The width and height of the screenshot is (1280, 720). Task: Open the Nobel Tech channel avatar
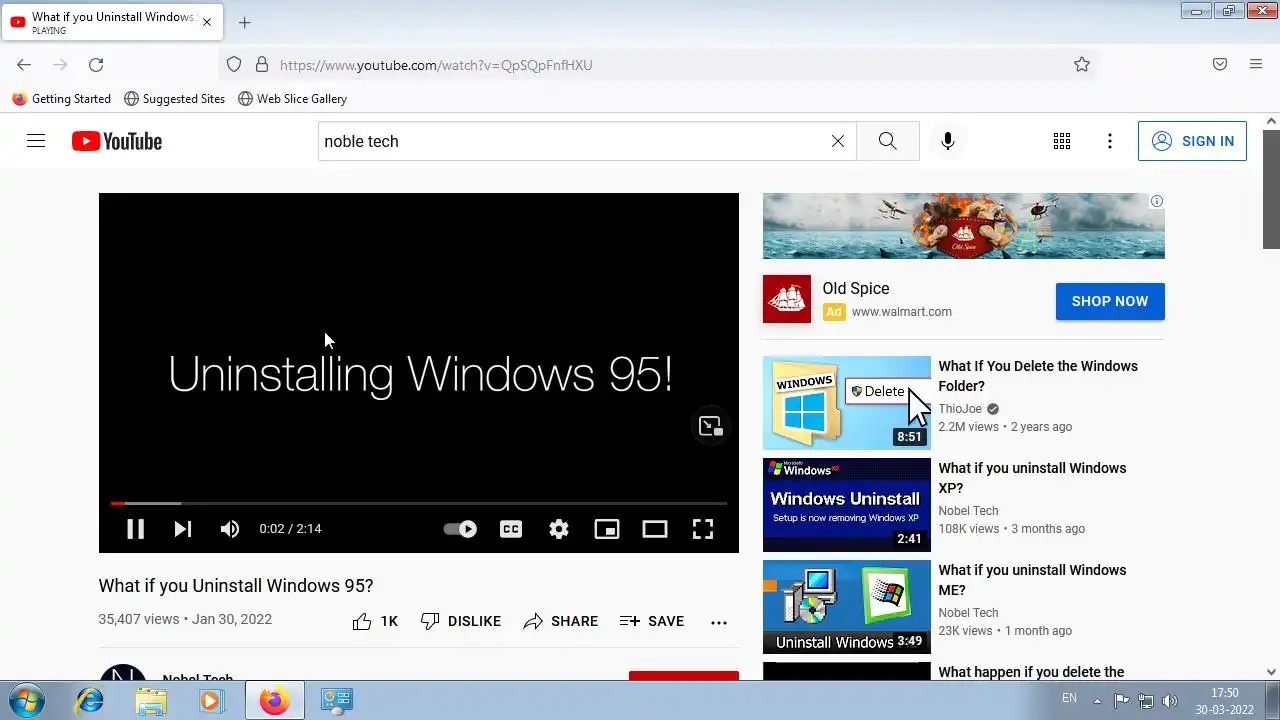[x=123, y=673]
